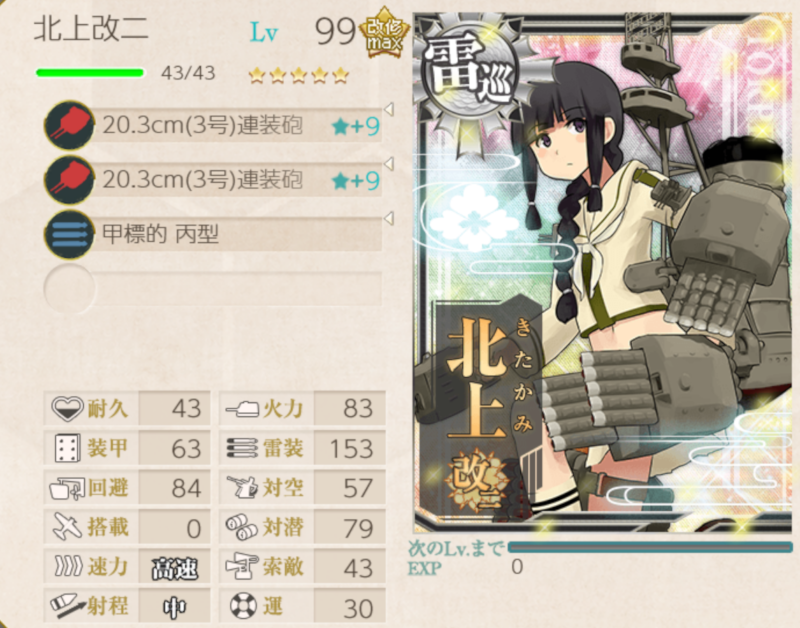Click the 次のLv.まで experience progress bar
Viewport: 800px width, 628px height.
click(x=649, y=548)
